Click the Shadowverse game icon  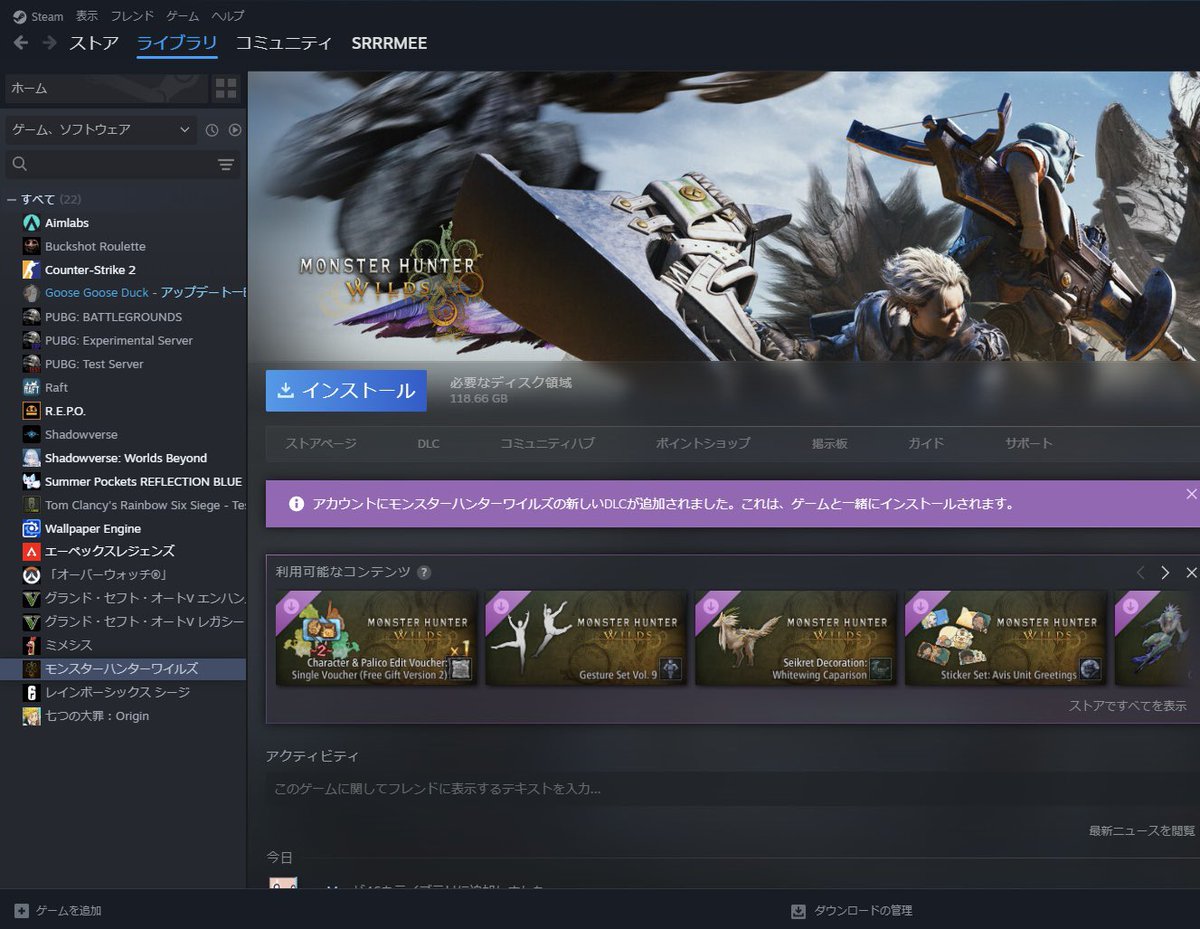coord(31,435)
